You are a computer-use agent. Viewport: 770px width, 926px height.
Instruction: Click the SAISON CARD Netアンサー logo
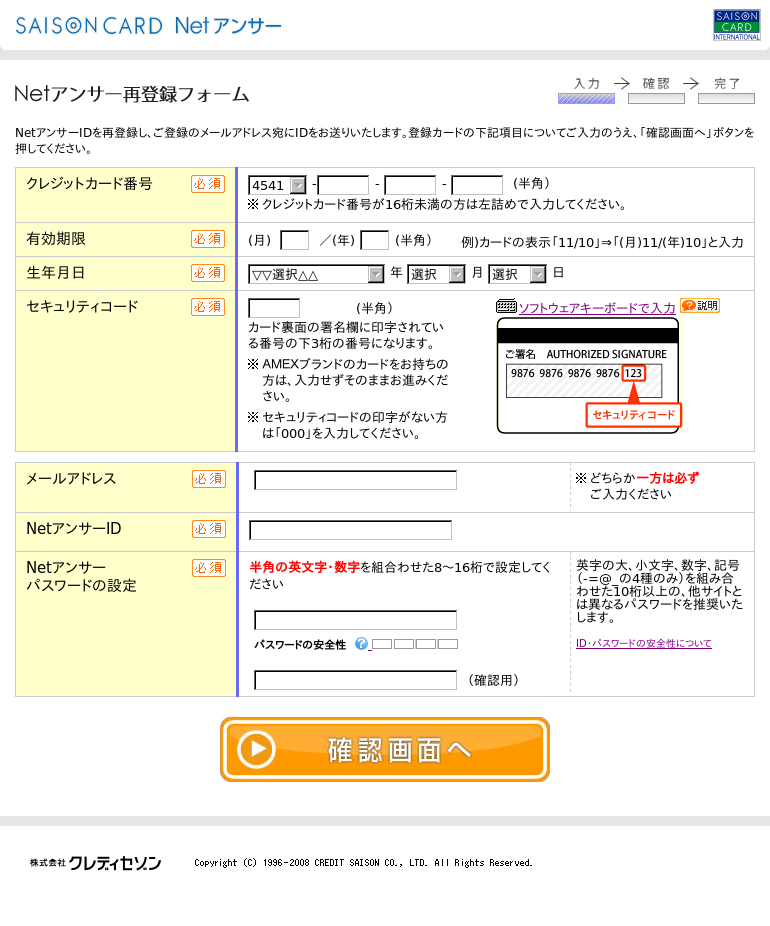coord(148,26)
